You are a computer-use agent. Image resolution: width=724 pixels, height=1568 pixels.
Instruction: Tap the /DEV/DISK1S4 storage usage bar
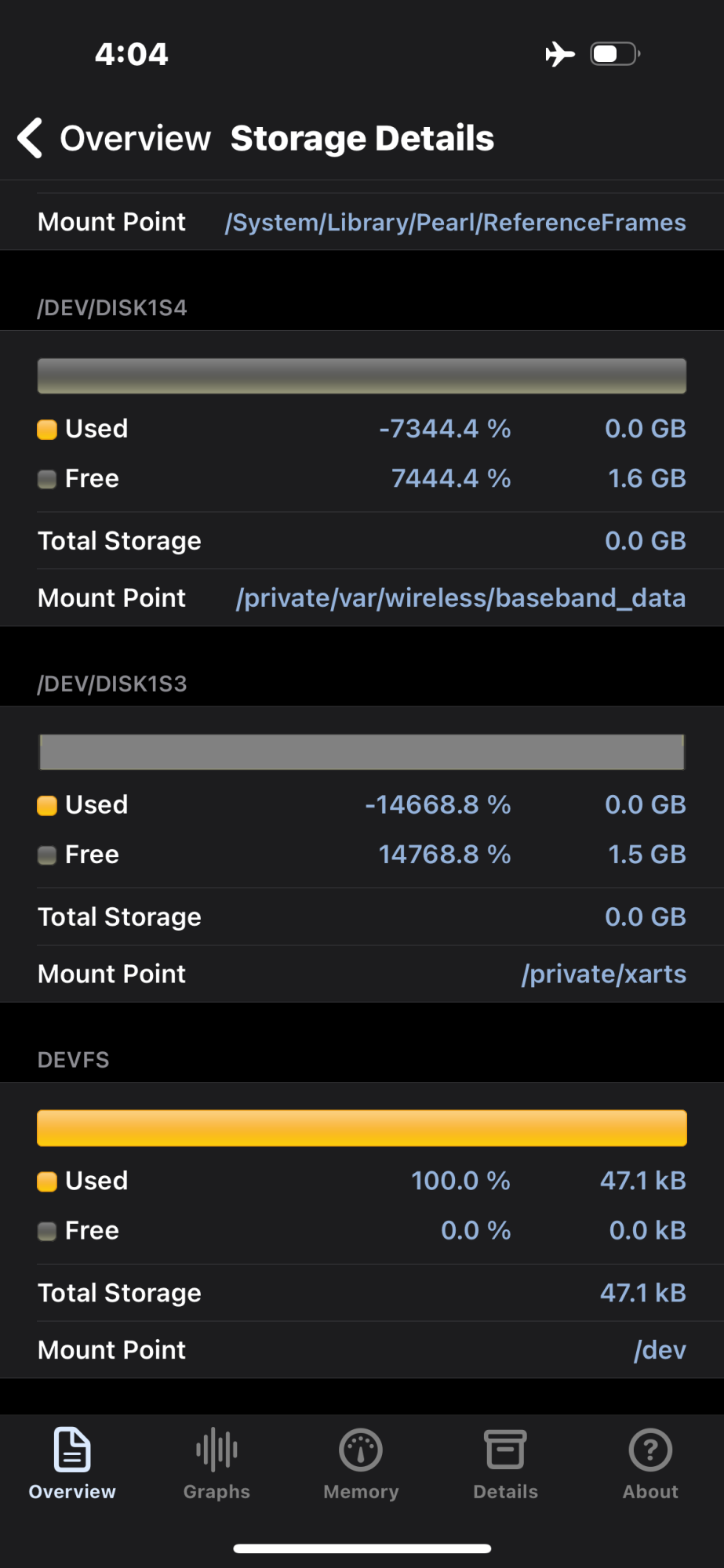362,376
